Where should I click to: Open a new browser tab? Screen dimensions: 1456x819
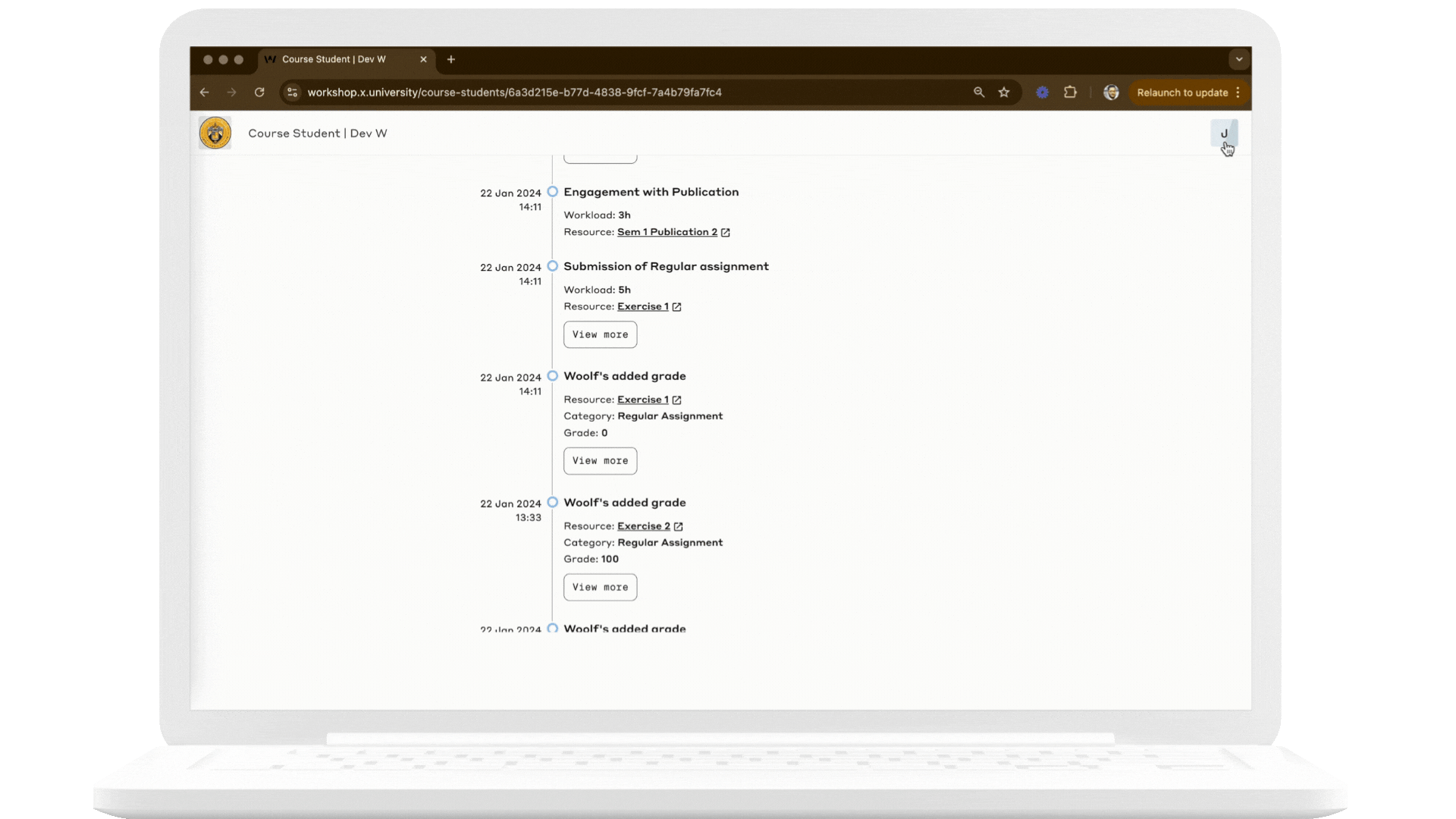coord(451,59)
